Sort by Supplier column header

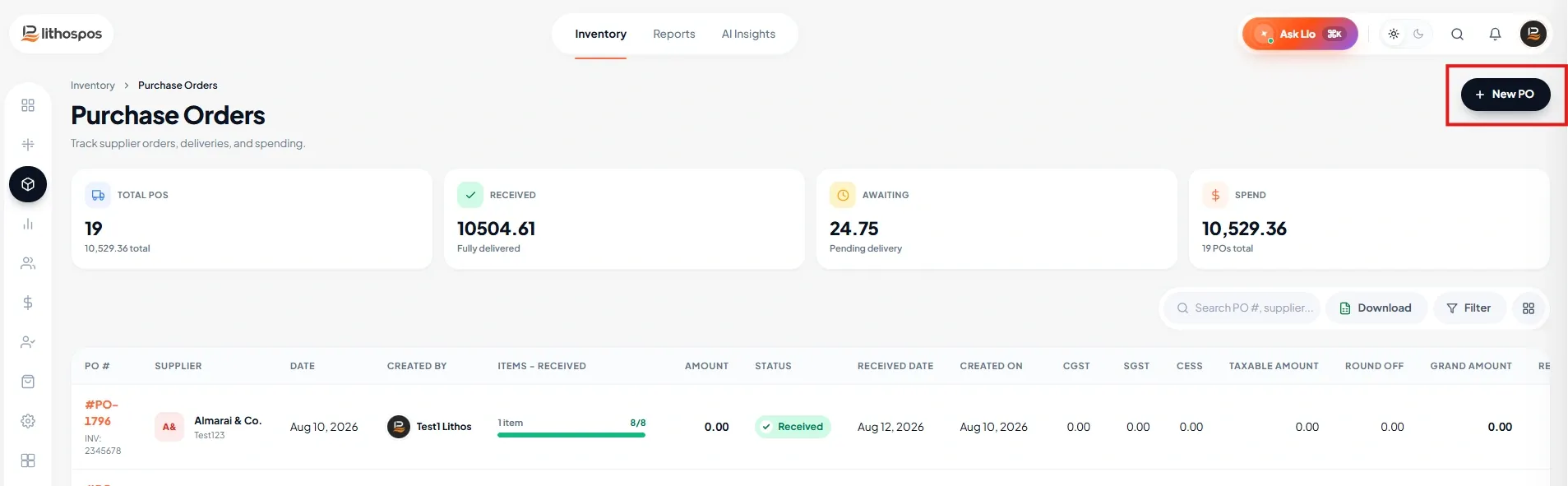178,366
